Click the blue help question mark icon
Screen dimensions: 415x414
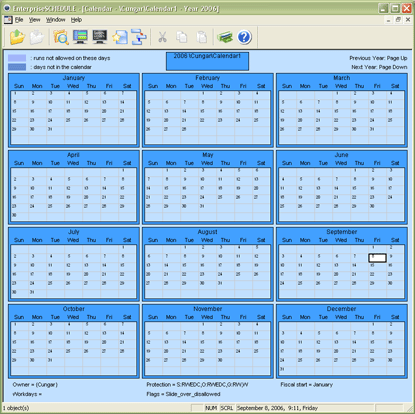click(244, 37)
